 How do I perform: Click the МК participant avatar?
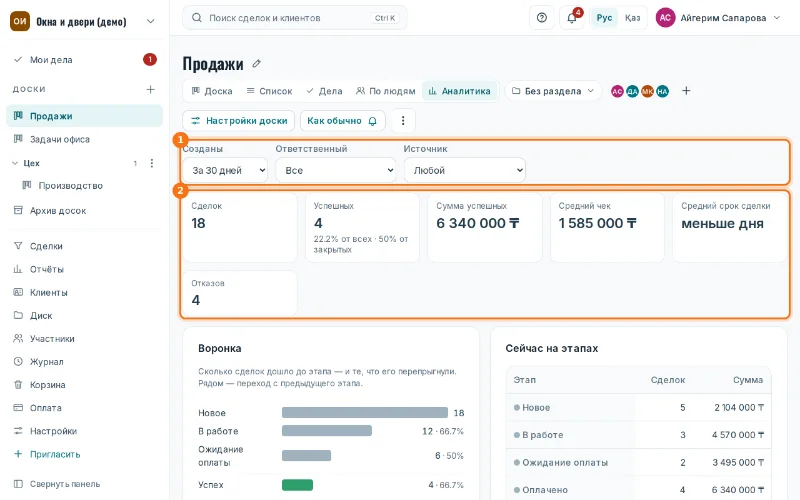click(647, 91)
